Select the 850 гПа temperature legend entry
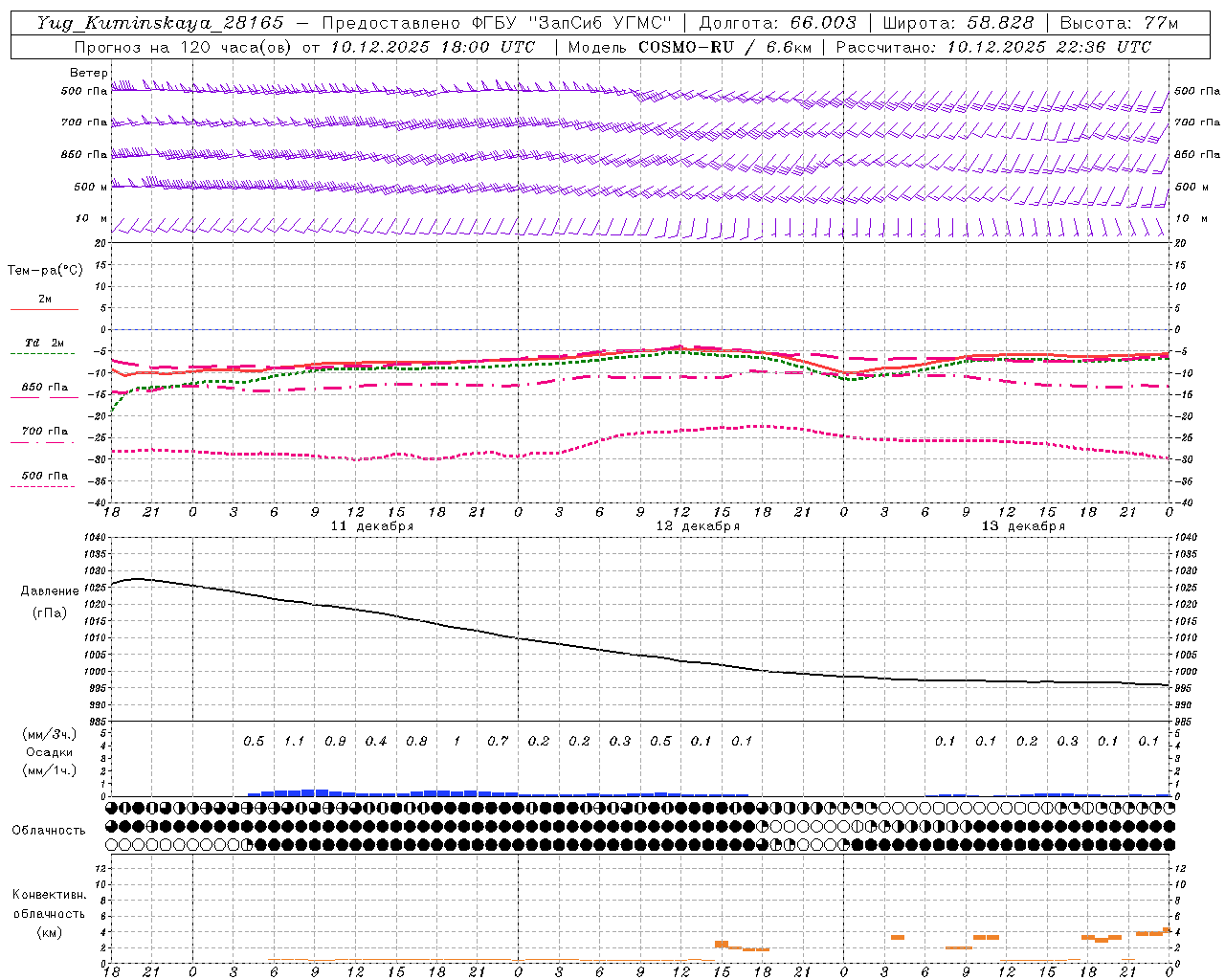The width and height of the screenshot is (1225, 980). (x=45, y=388)
